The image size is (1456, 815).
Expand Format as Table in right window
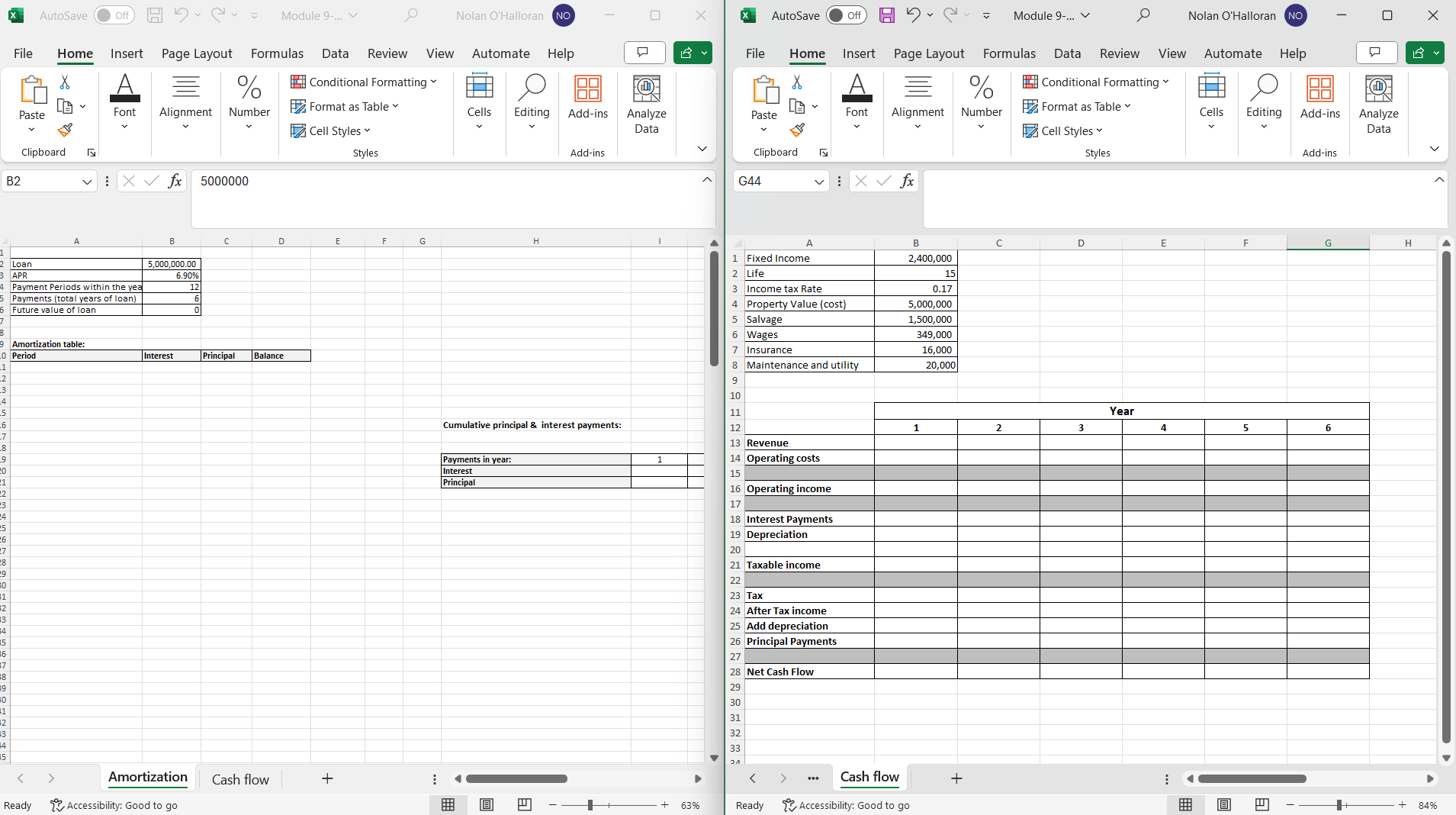pyautogui.click(x=1077, y=106)
